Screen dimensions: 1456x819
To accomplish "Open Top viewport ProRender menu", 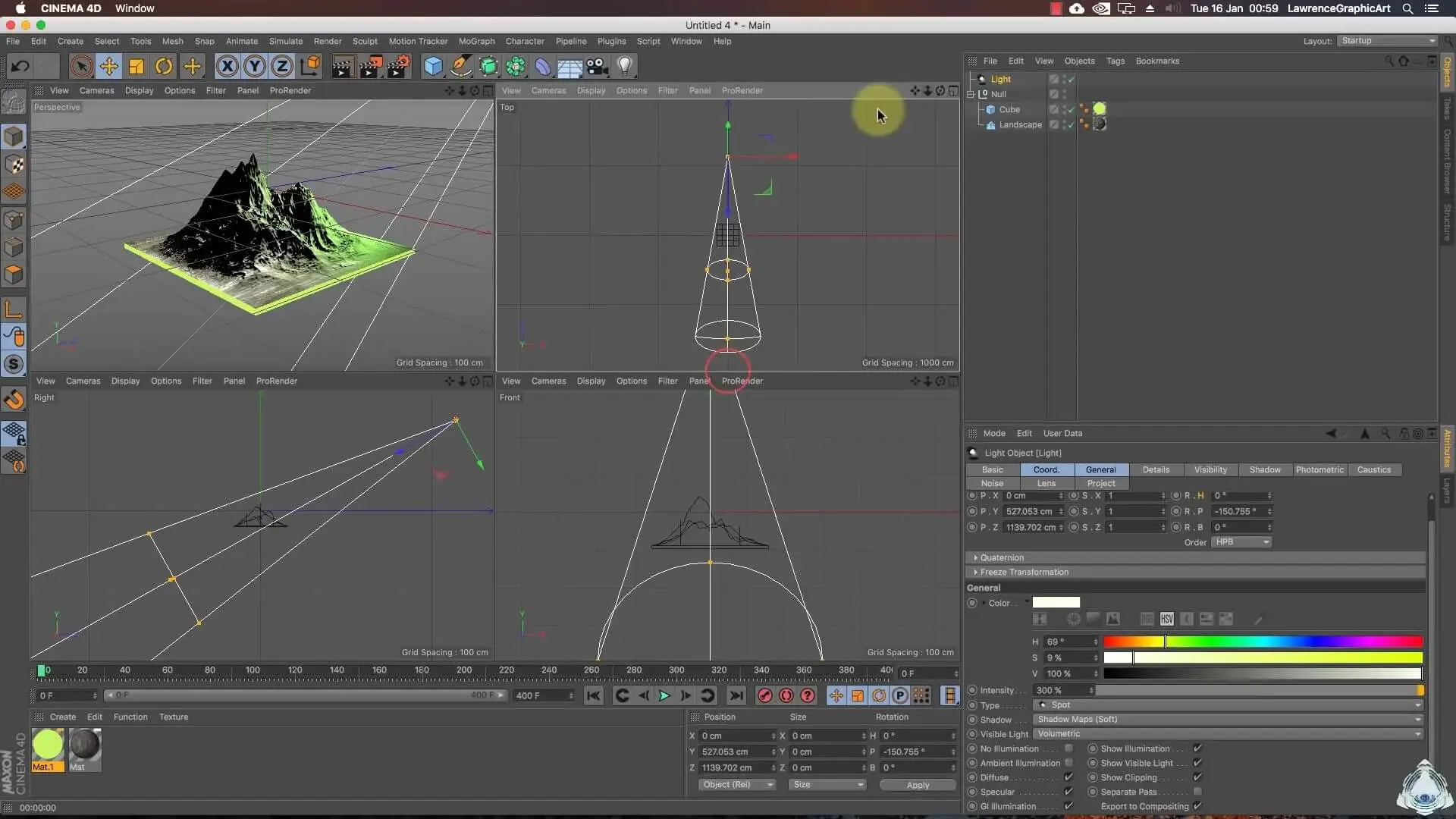I will pos(742,90).
